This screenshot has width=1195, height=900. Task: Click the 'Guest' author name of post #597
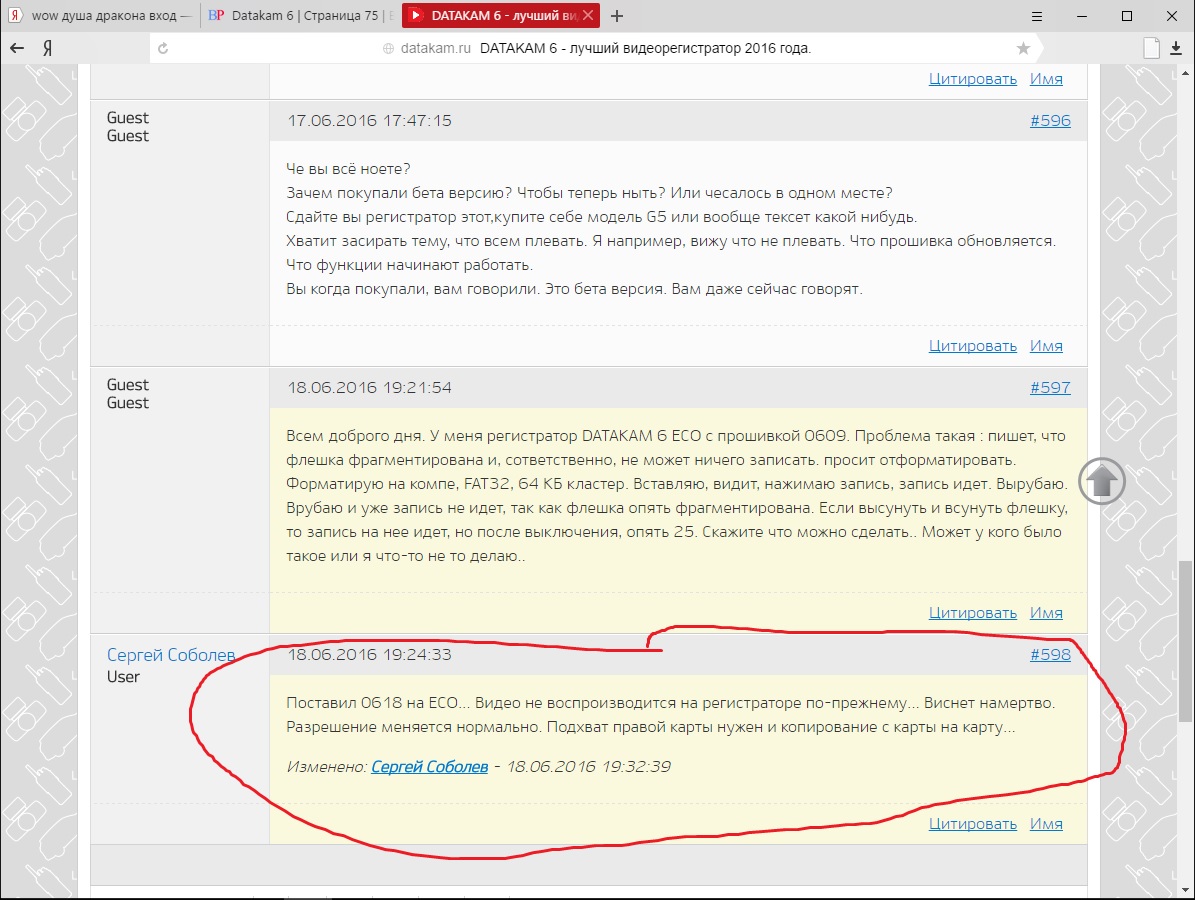[127, 385]
